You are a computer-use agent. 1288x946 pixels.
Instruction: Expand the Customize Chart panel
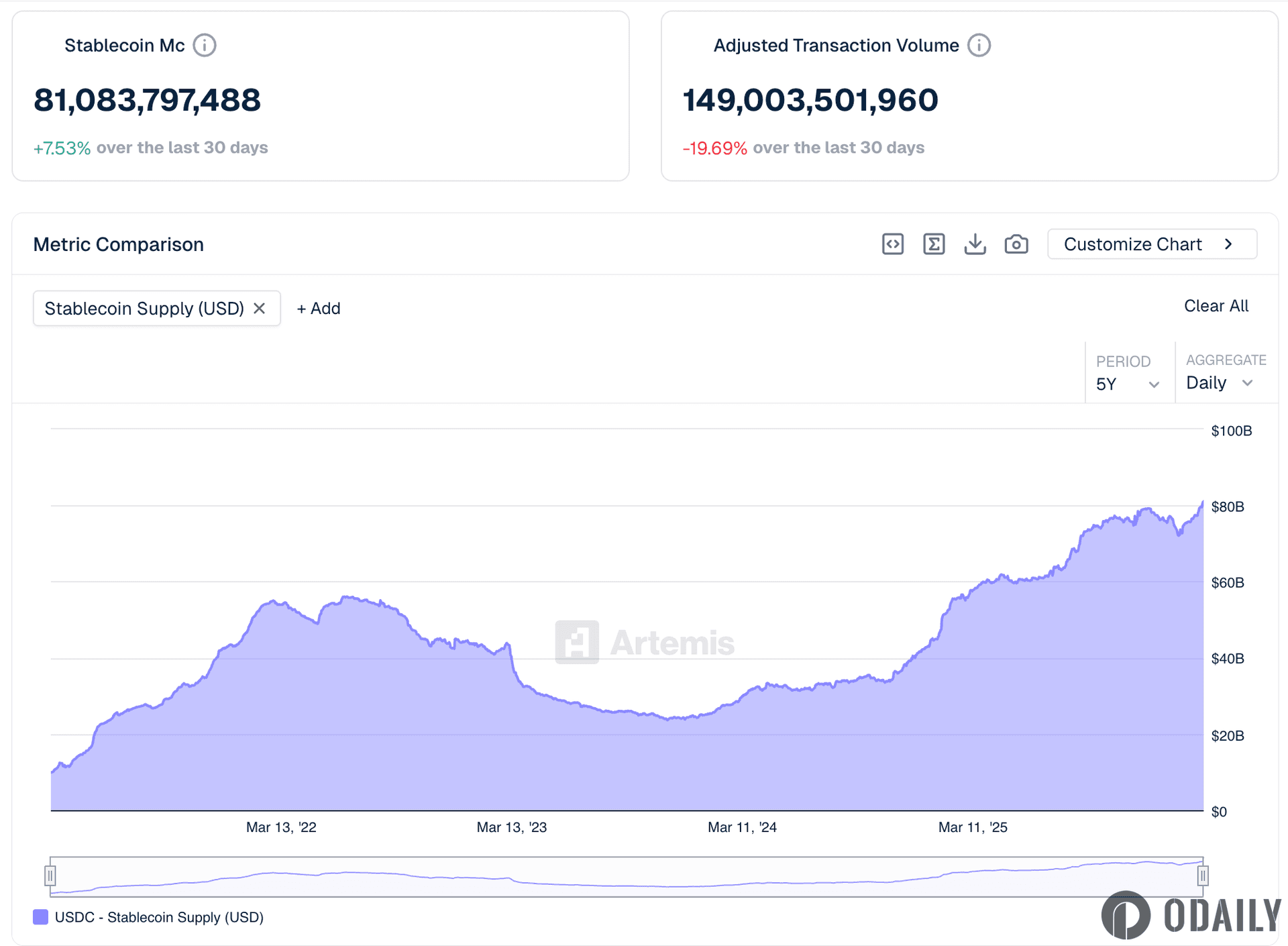1151,244
